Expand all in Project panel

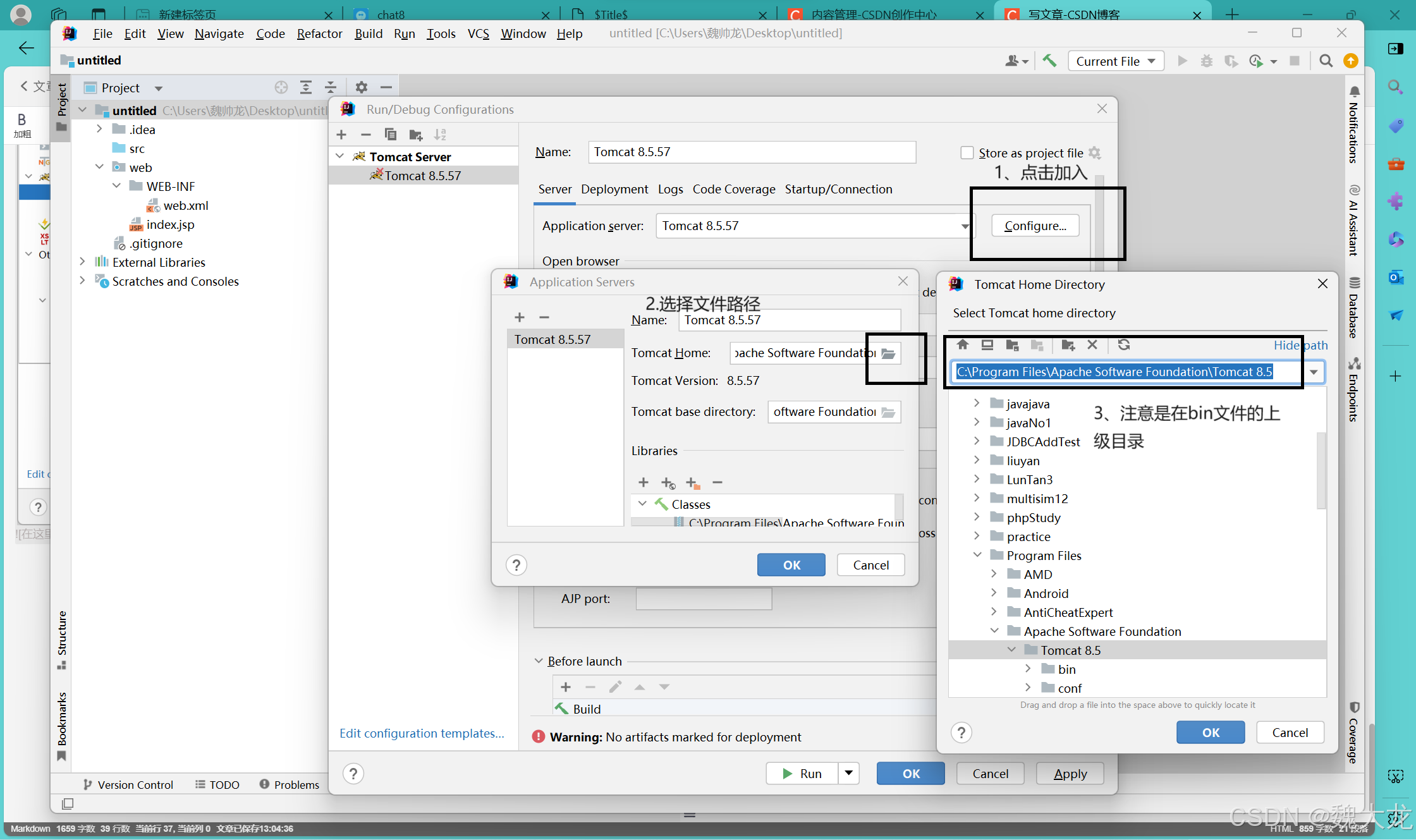[x=306, y=87]
